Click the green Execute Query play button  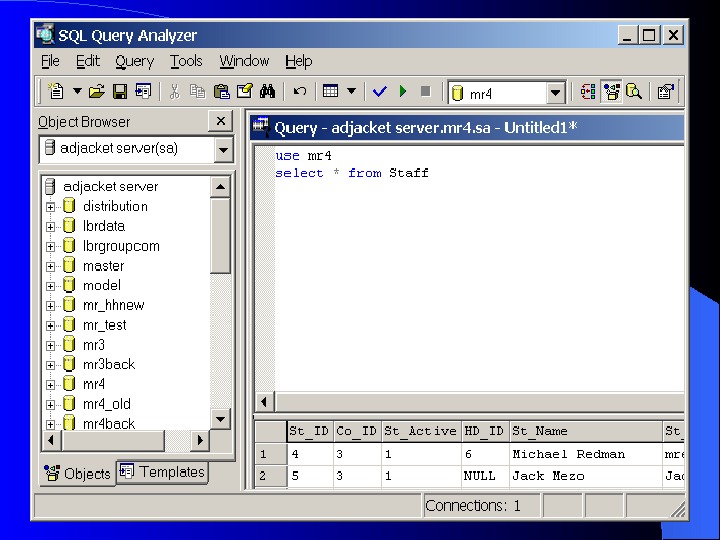(x=403, y=91)
